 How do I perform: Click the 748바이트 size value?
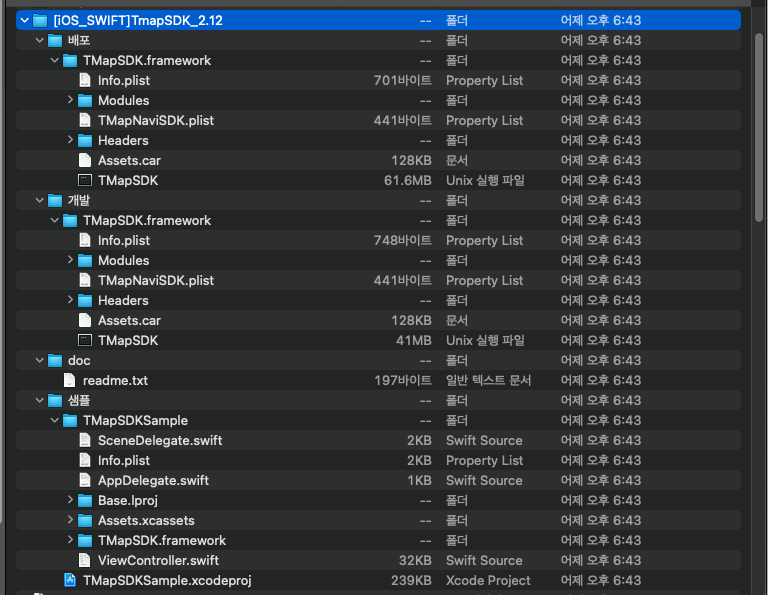403,240
